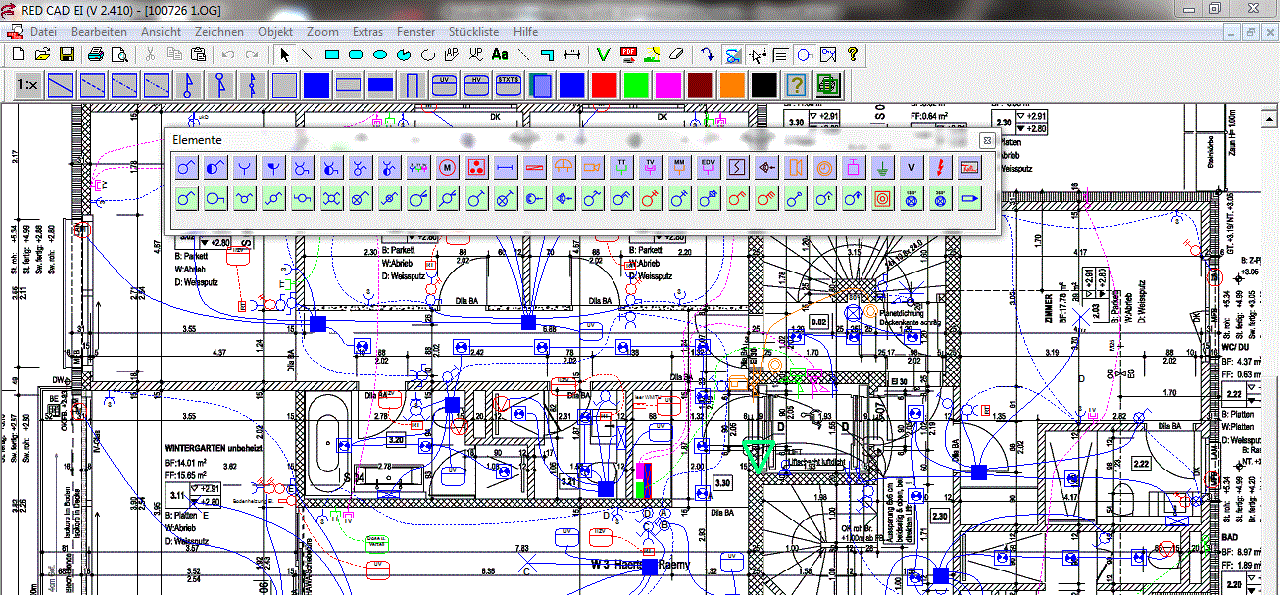Print the drawing via printer icon
Viewport: 1280px width, 595px height.
(96, 54)
